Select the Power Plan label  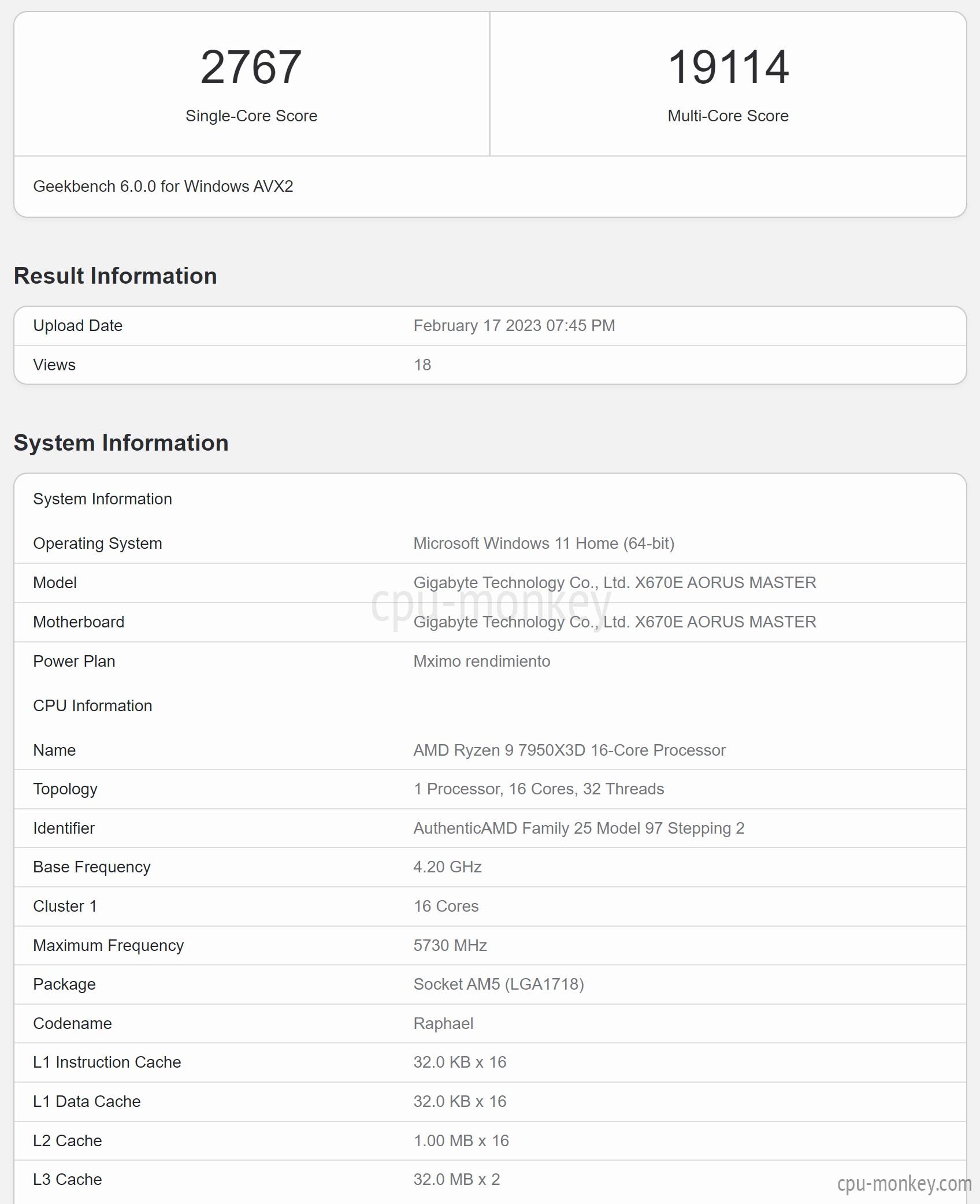tap(74, 662)
